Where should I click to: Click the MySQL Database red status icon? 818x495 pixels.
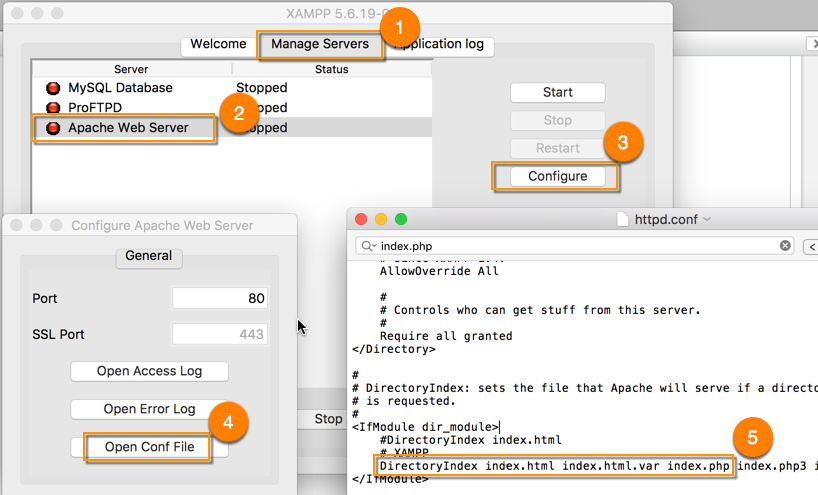click(53, 88)
